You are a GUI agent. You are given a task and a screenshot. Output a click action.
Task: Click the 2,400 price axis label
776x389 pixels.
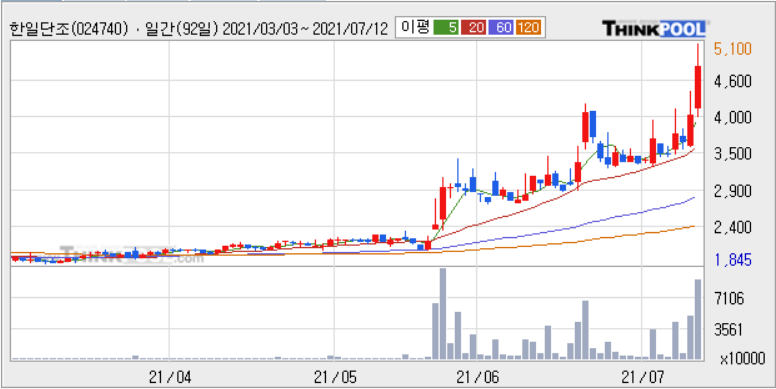733,228
